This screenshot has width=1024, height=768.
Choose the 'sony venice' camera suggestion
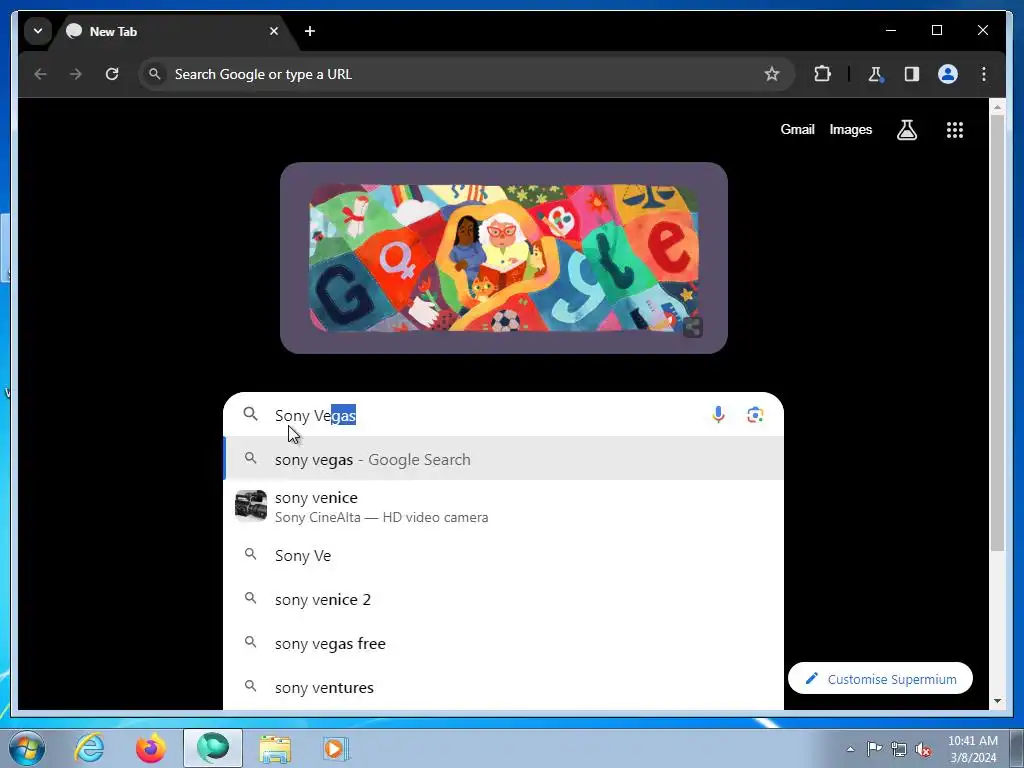pos(503,507)
